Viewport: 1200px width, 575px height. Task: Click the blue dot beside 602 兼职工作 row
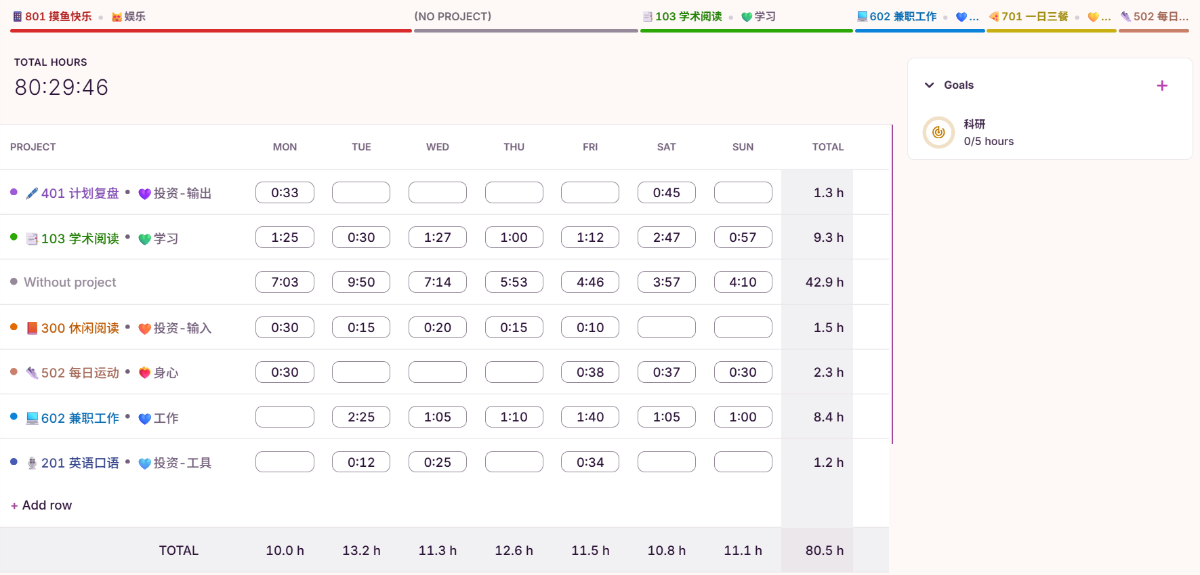13,417
